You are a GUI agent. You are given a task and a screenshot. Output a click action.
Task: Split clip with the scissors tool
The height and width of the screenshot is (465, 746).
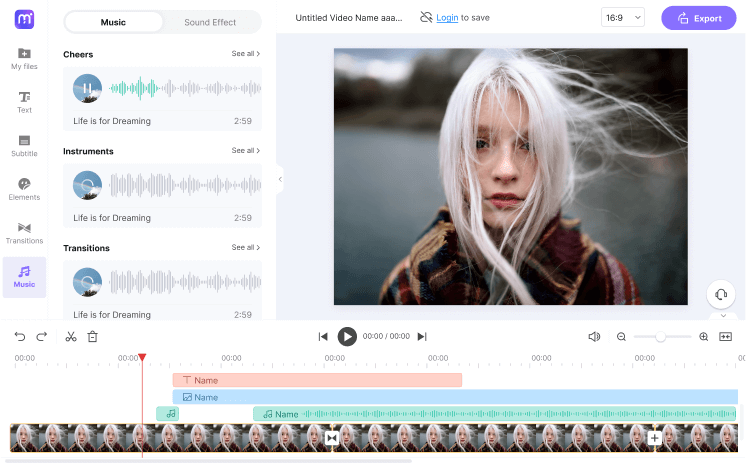[x=71, y=337]
